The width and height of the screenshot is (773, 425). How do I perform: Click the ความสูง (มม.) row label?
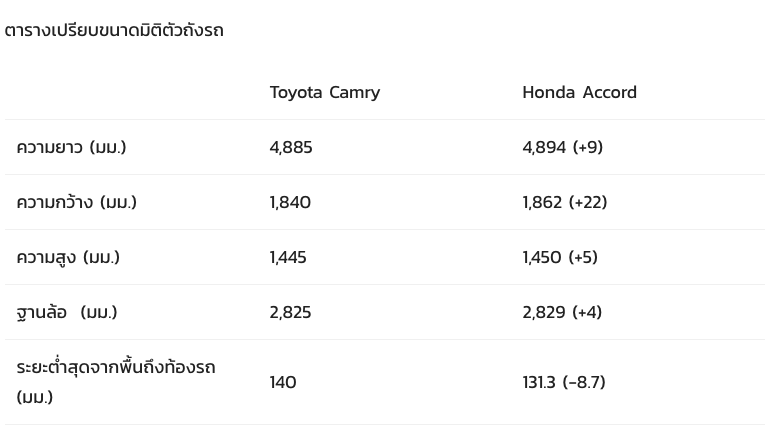tap(68, 257)
